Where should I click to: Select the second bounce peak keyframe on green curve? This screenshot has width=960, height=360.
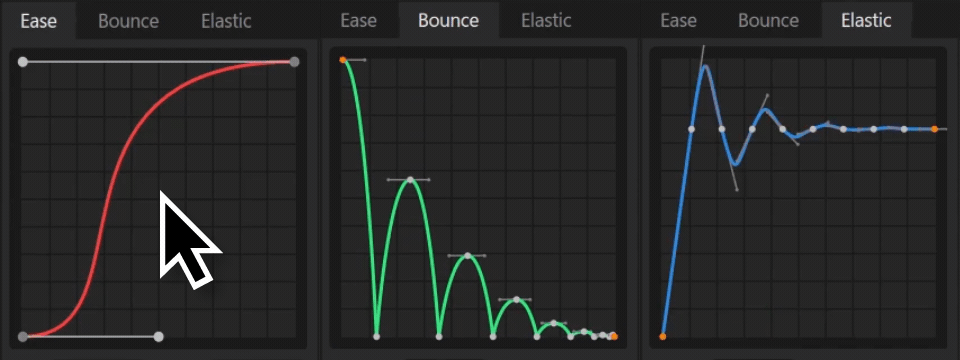(x=468, y=255)
